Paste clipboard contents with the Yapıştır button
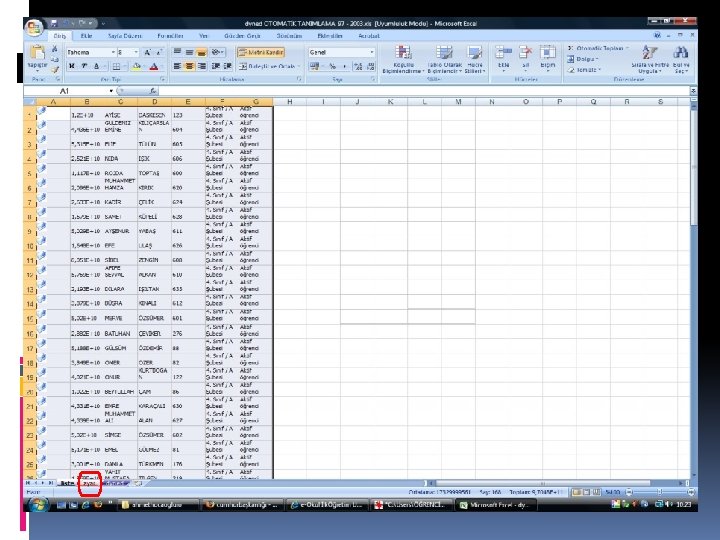This screenshot has height=540, width=720. coord(37,59)
